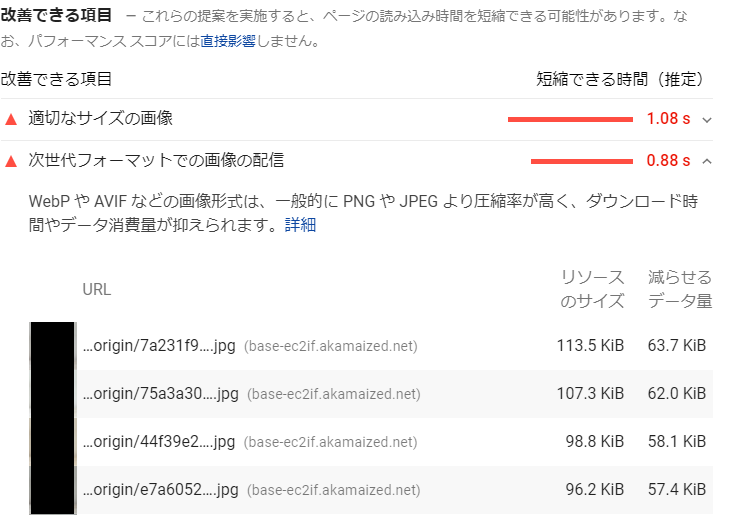Open the …origin/e7a6052….jpg URL

point(161,490)
